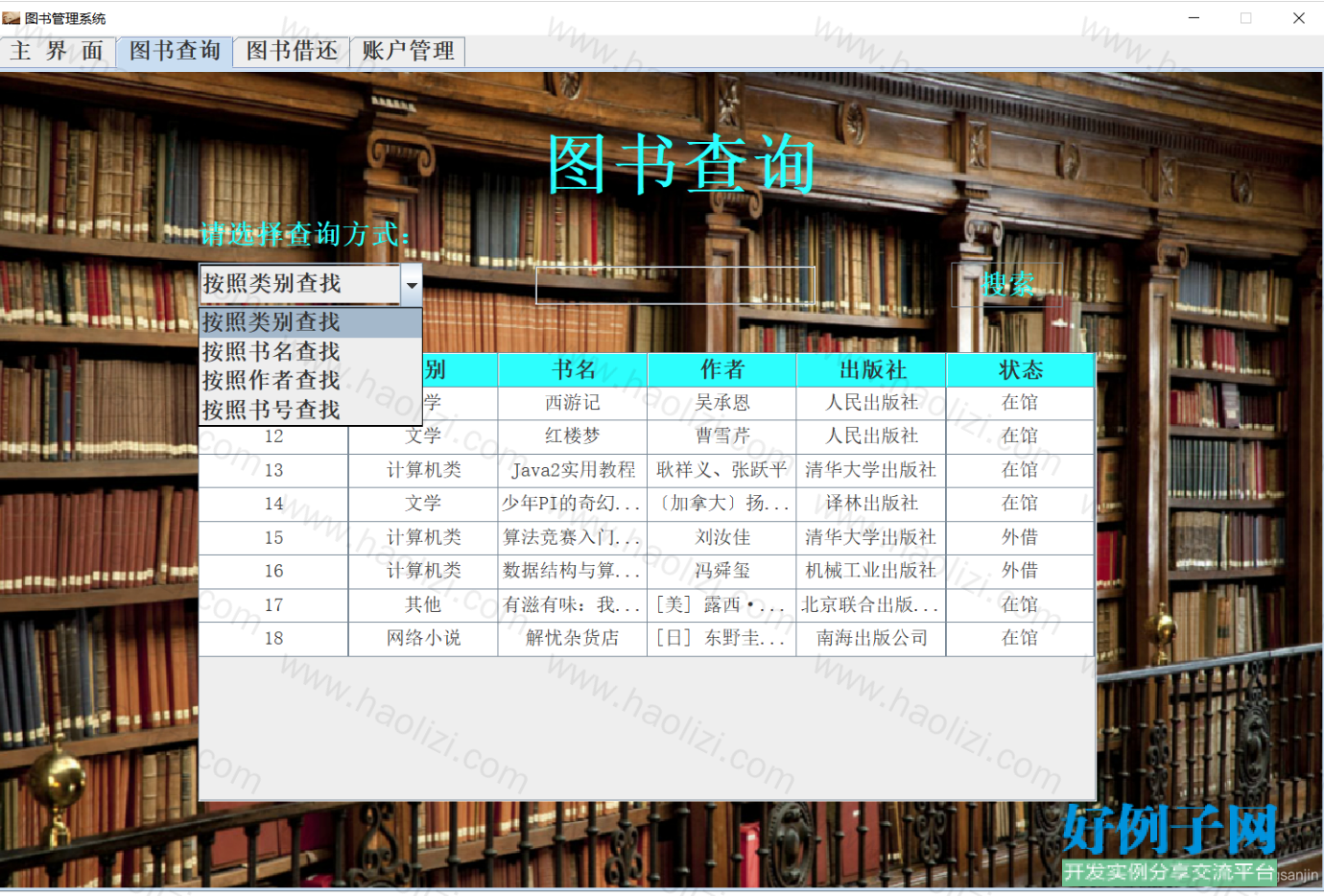Screen dimensions: 1324x896
Task: Click the search keyword input field
Action: tap(675, 285)
